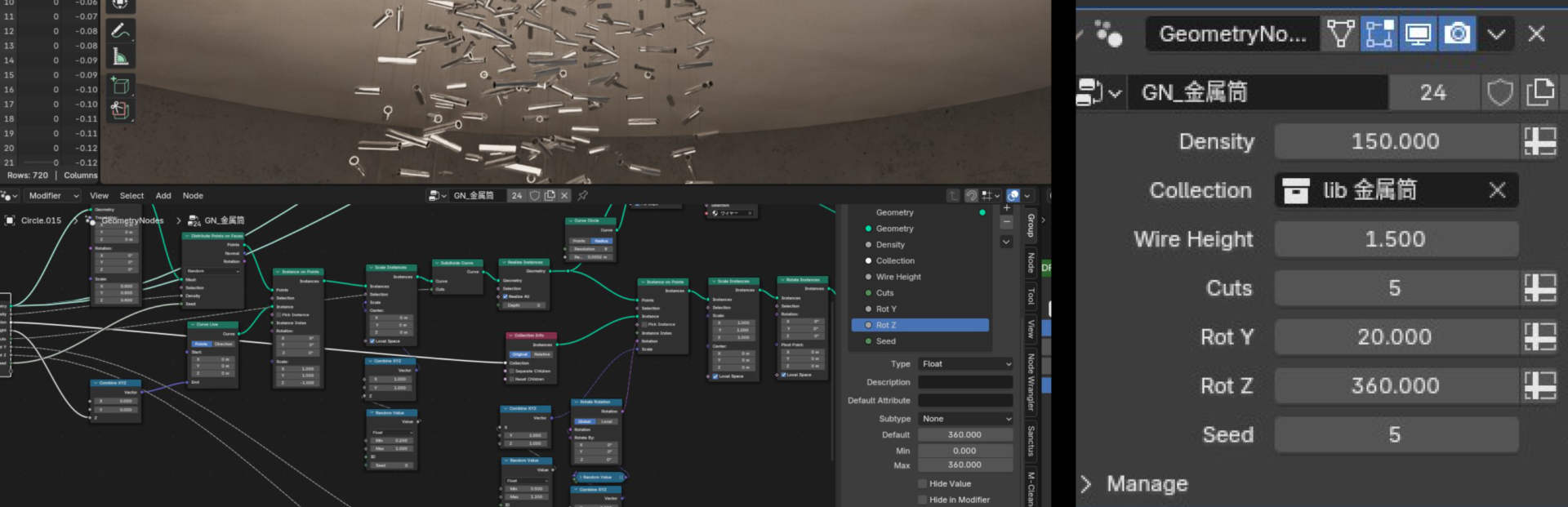Click the Density attribute toggle icon
The image size is (1568, 507).
pyautogui.click(x=1539, y=141)
